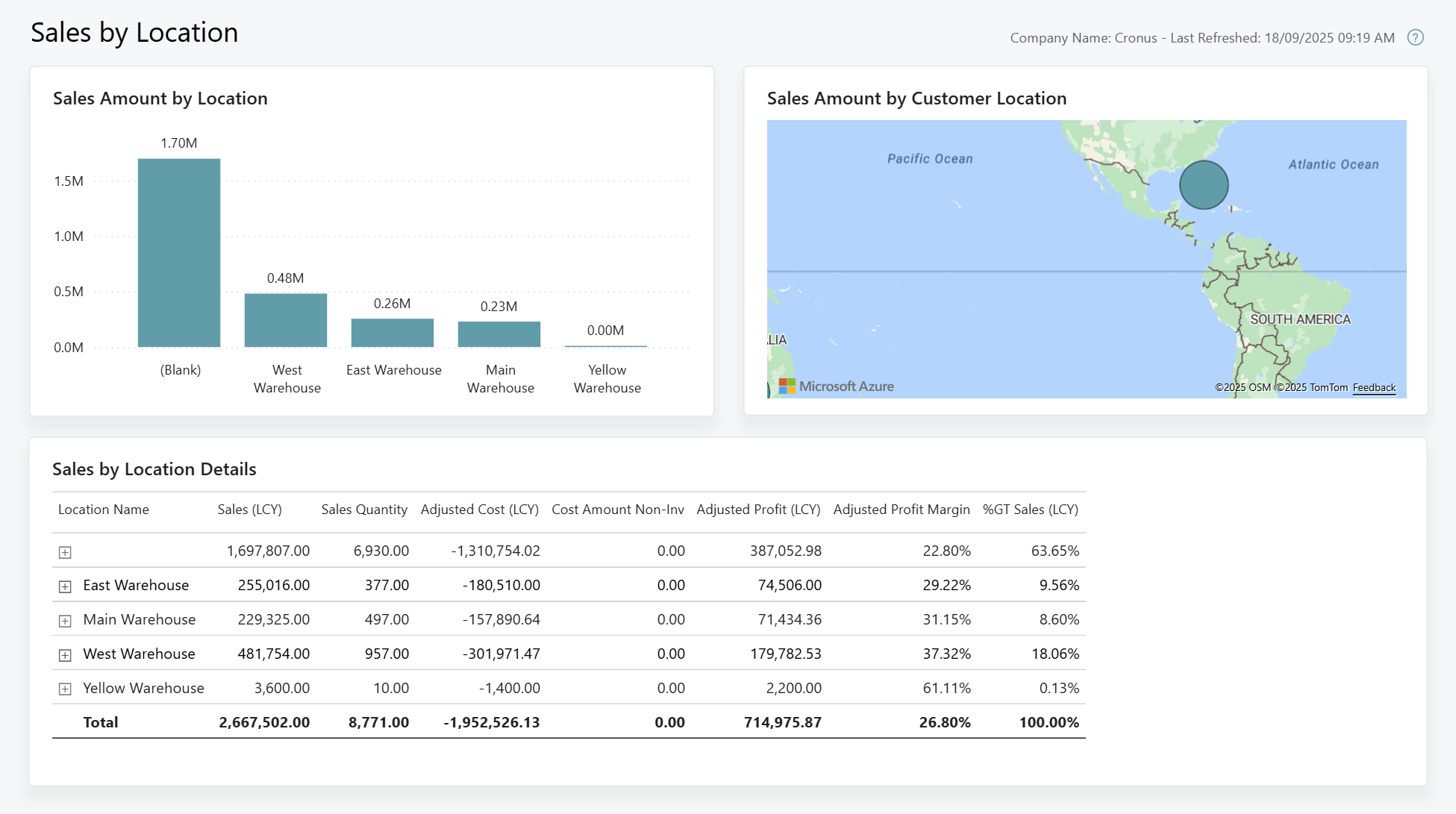1456x814 pixels.
Task: Click the East Warehouse bar in the chart
Action: [393, 331]
